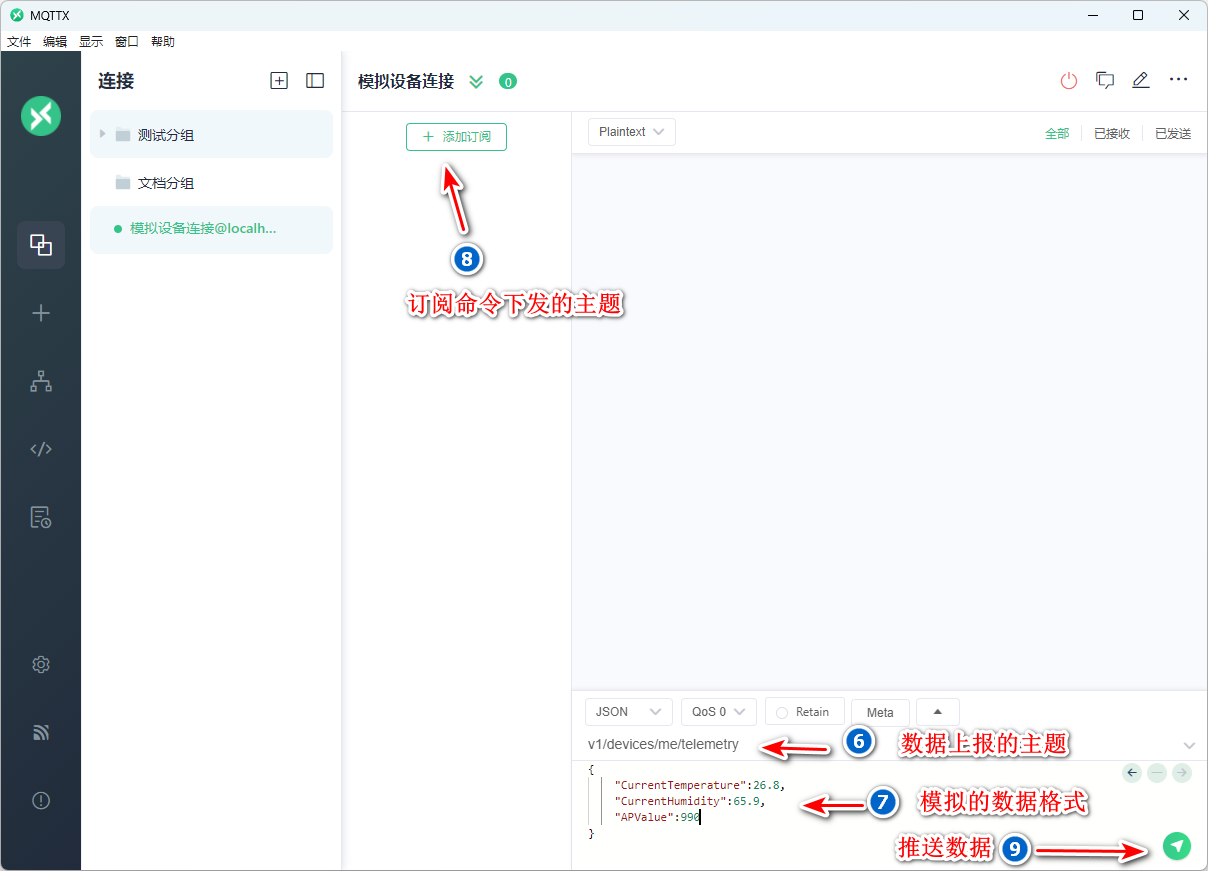Open the 文件 menu
The image size is (1208, 871).
pos(19,42)
